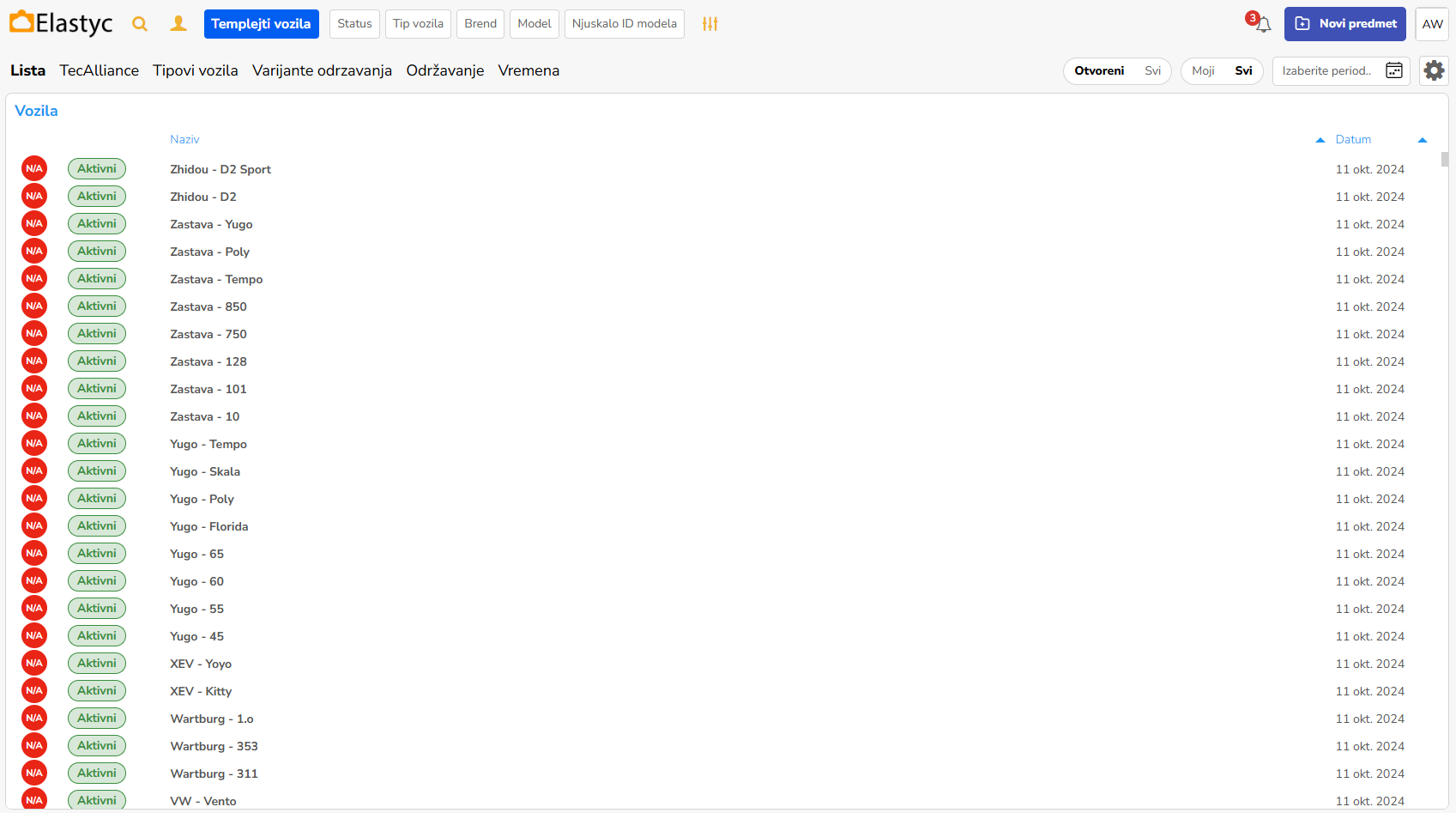Image resolution: width=1456 pixels, height=813 pixels.
Task: Open notifications bell with 3 badge
Action: point(1259,22)
